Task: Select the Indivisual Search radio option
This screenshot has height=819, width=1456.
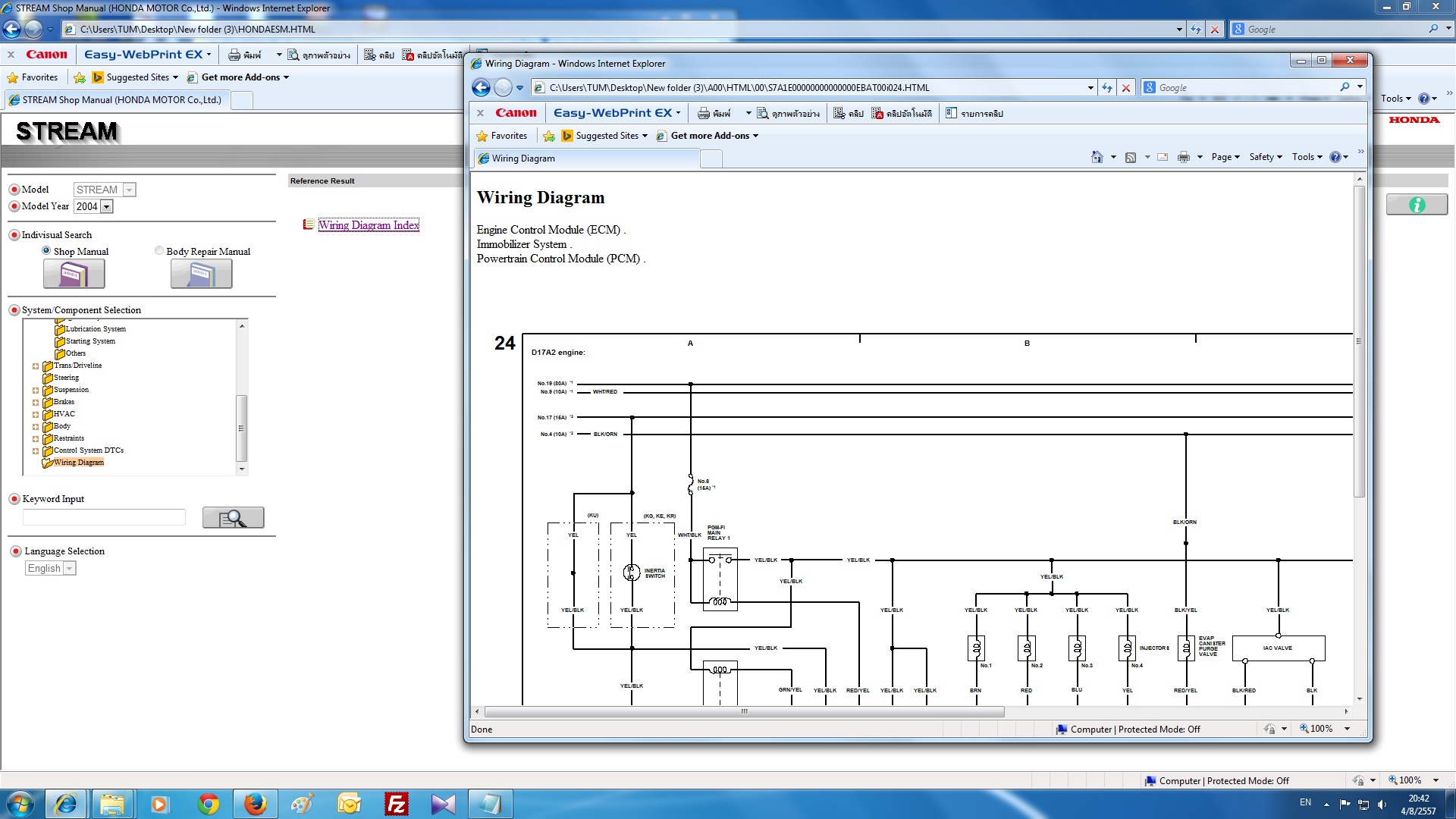Action: coord(14,235)
